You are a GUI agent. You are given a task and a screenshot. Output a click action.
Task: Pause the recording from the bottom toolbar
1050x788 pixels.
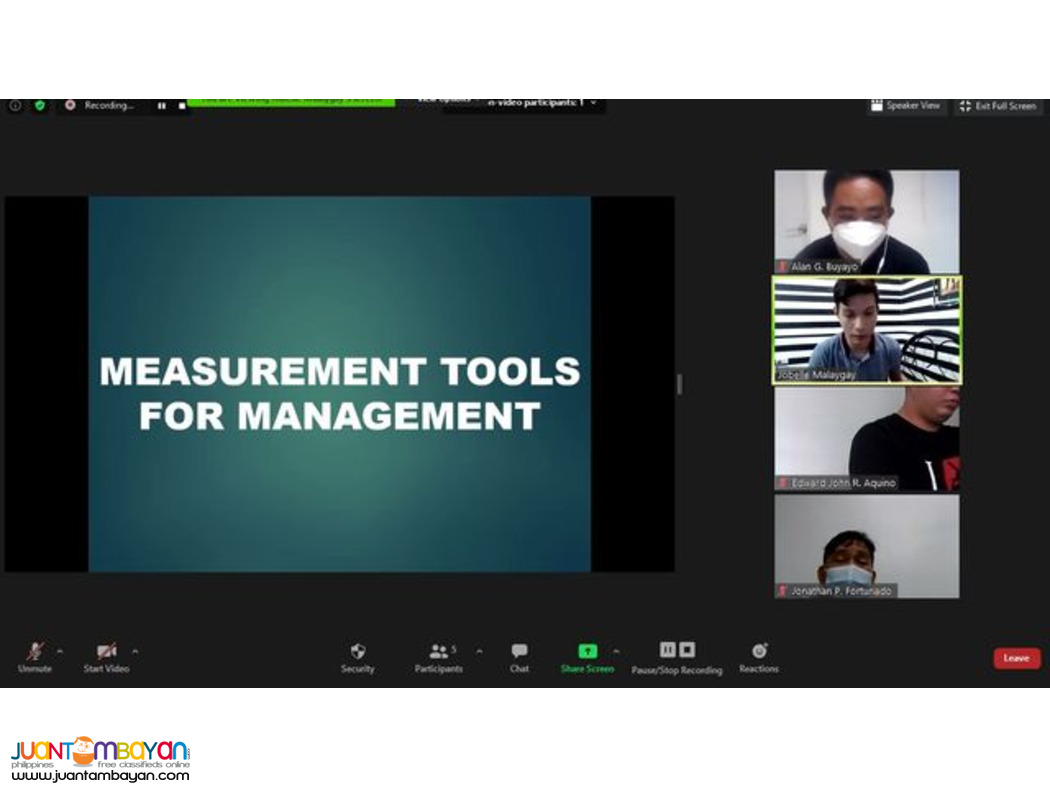tap(667, 650)
